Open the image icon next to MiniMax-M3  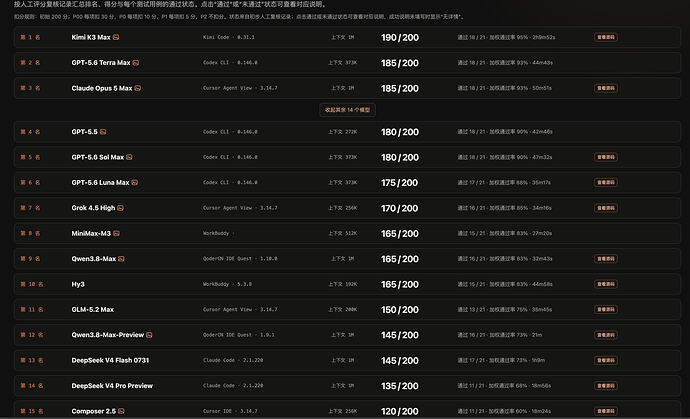[116, 233]
